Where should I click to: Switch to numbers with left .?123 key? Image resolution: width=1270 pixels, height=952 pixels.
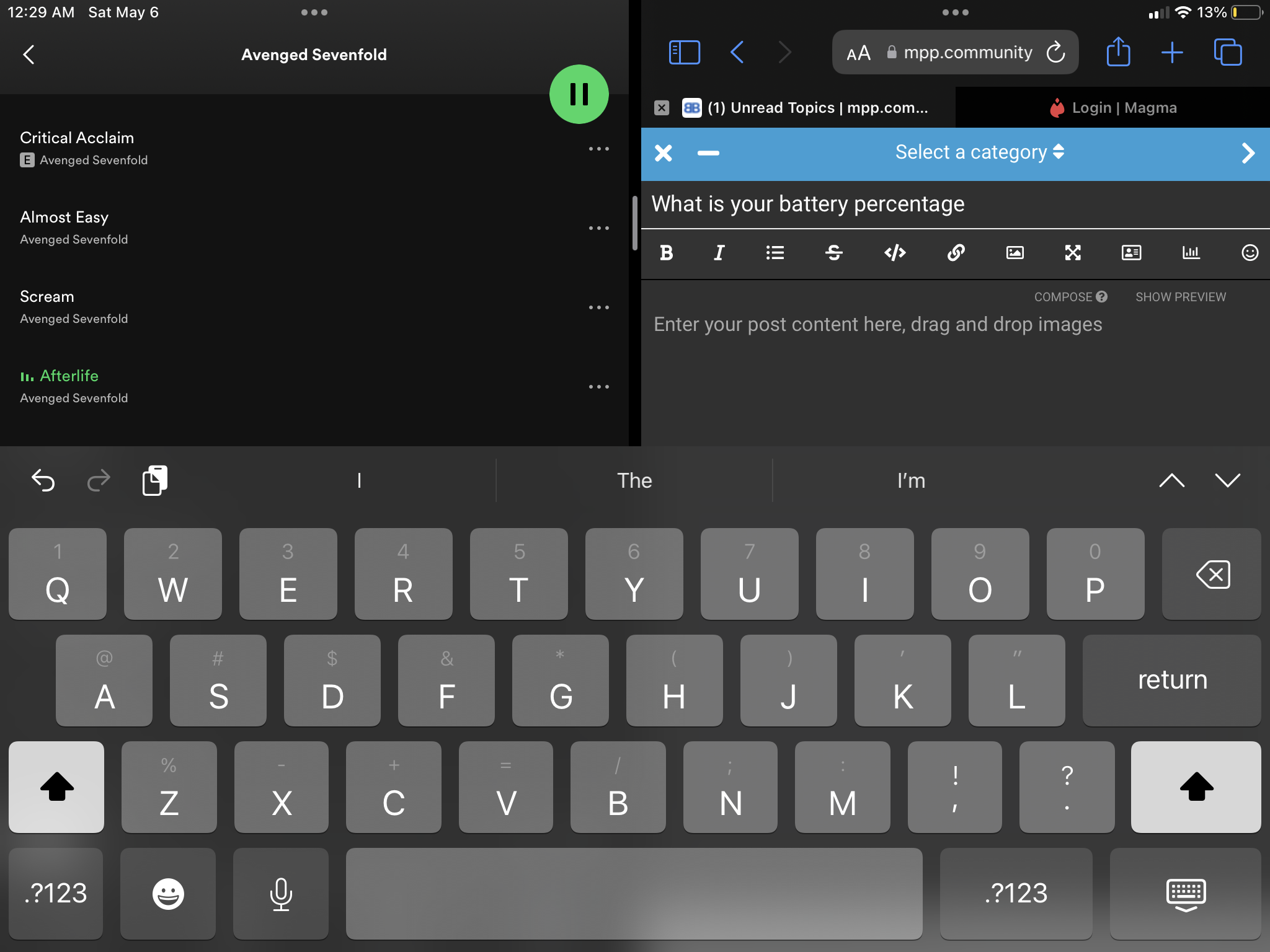(56, 894)
